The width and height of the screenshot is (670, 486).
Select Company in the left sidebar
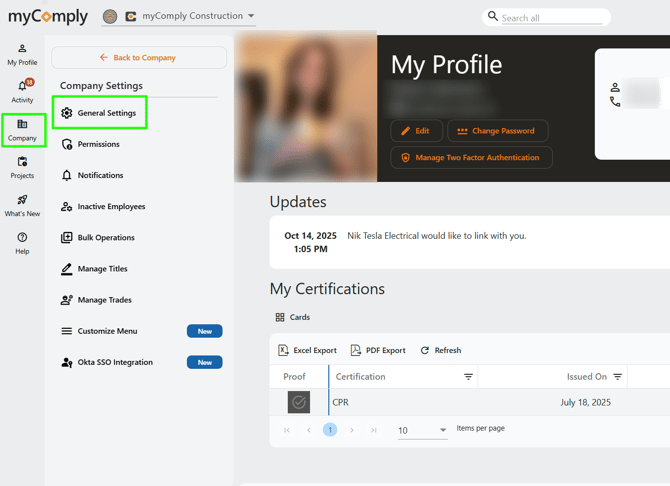click(x=22, y=130)
